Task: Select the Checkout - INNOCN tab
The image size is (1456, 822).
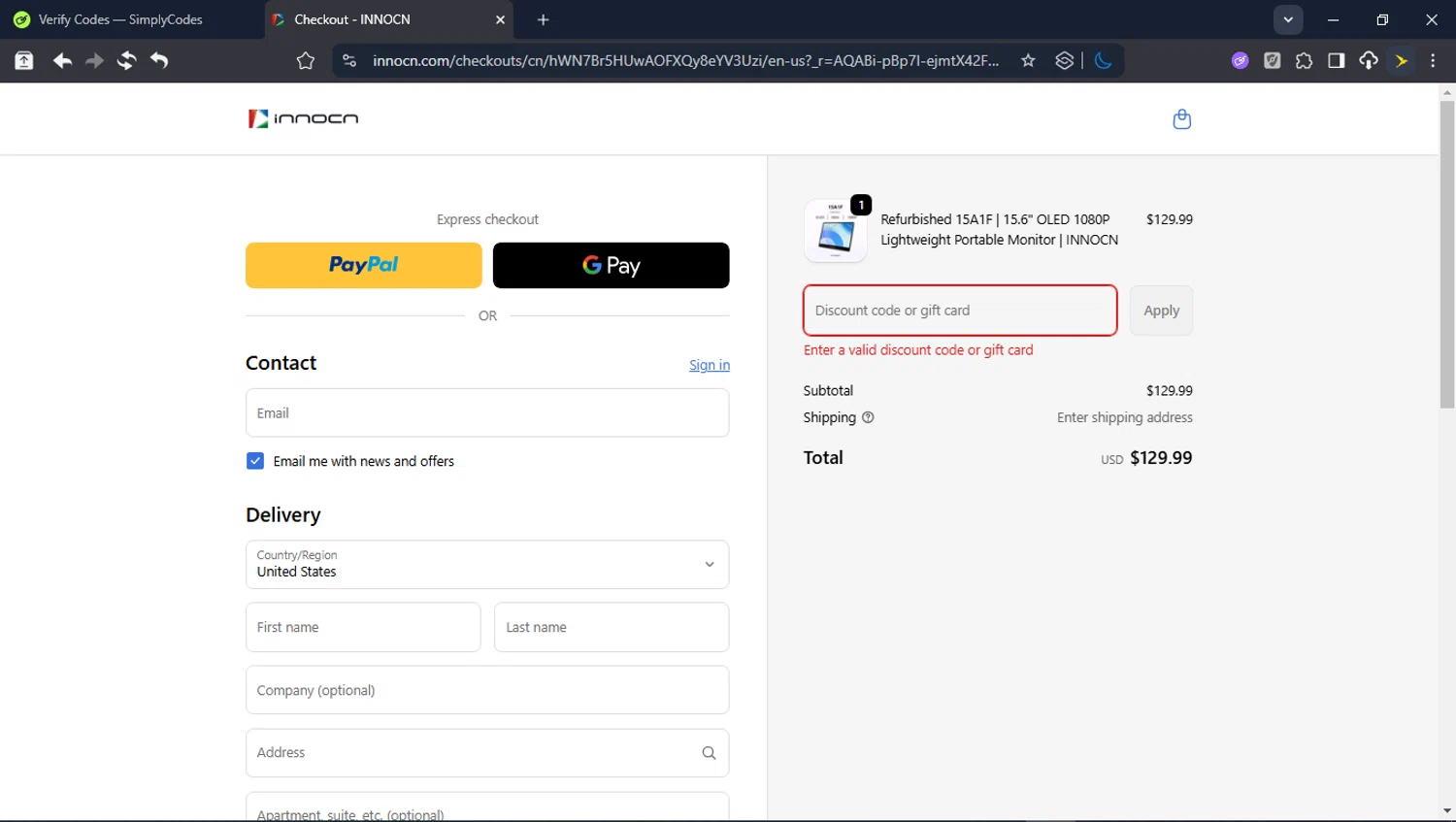Action: pyautogui.click(x=388, y=19)
